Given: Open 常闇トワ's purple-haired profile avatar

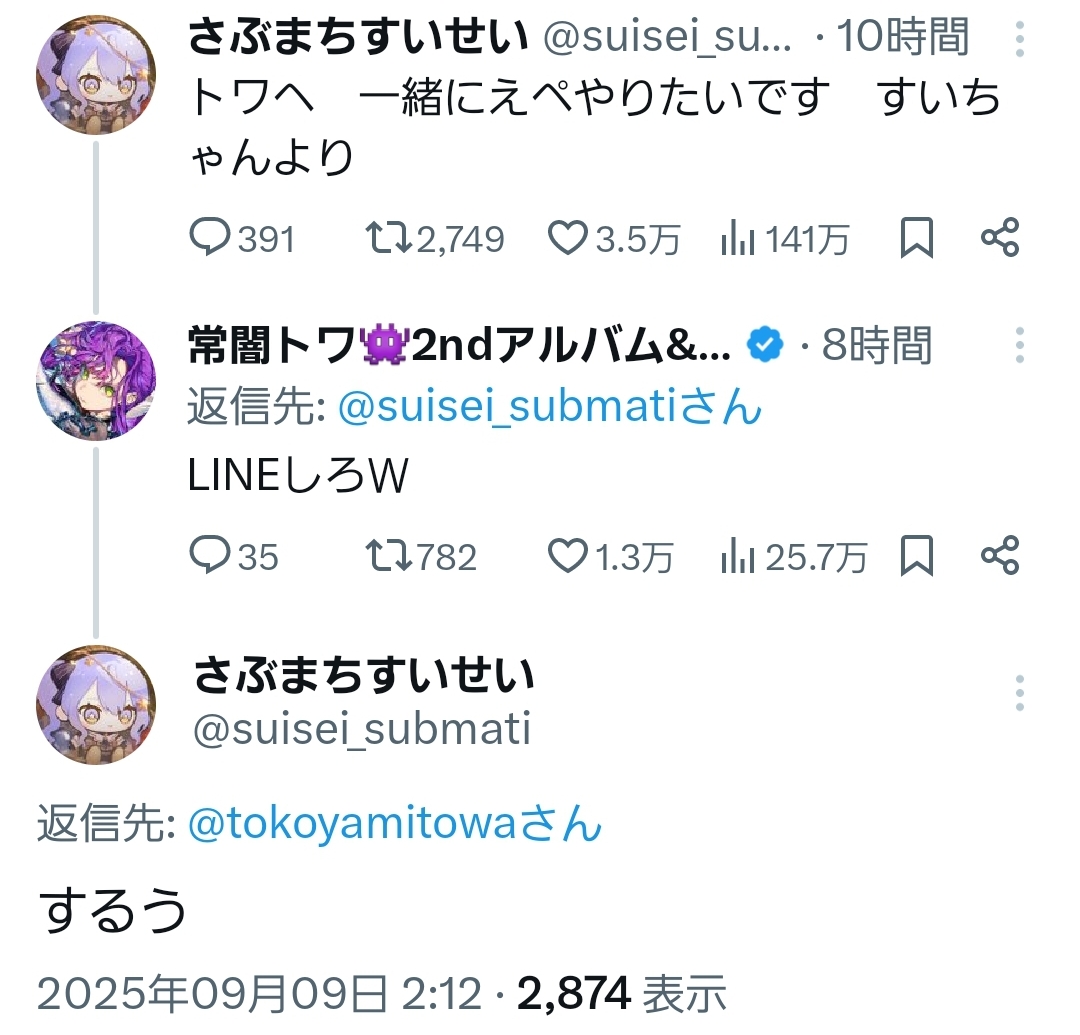Looking at the screenshot, I should 96,380.
